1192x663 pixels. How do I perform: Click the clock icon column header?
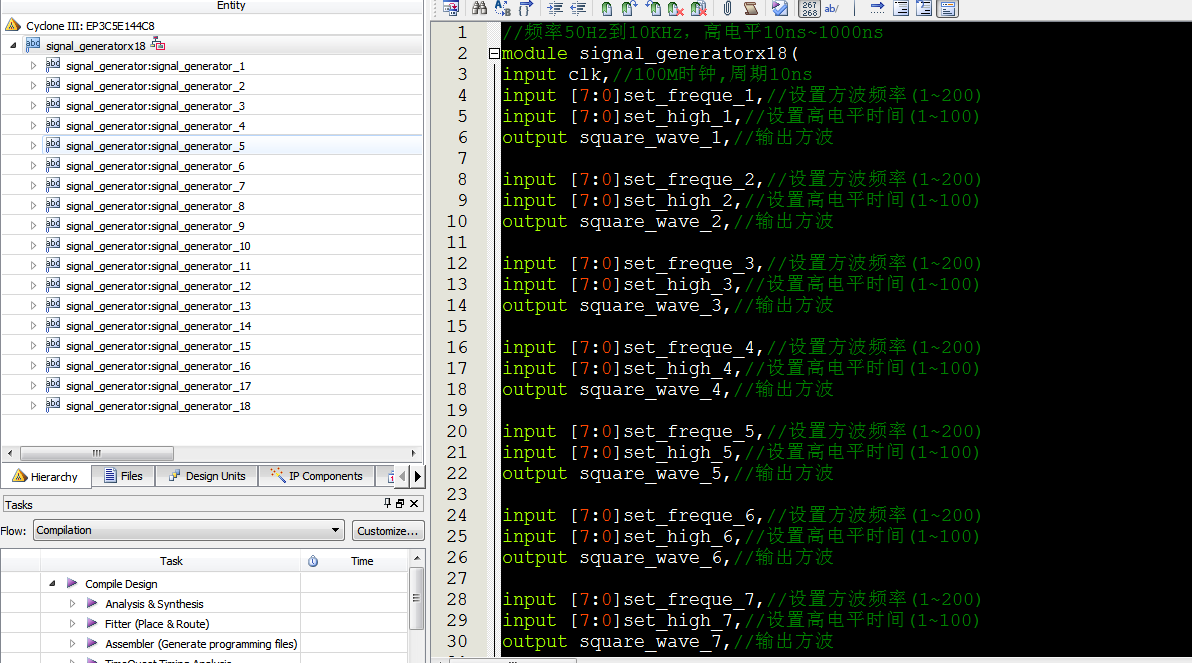tap(313, 561)
